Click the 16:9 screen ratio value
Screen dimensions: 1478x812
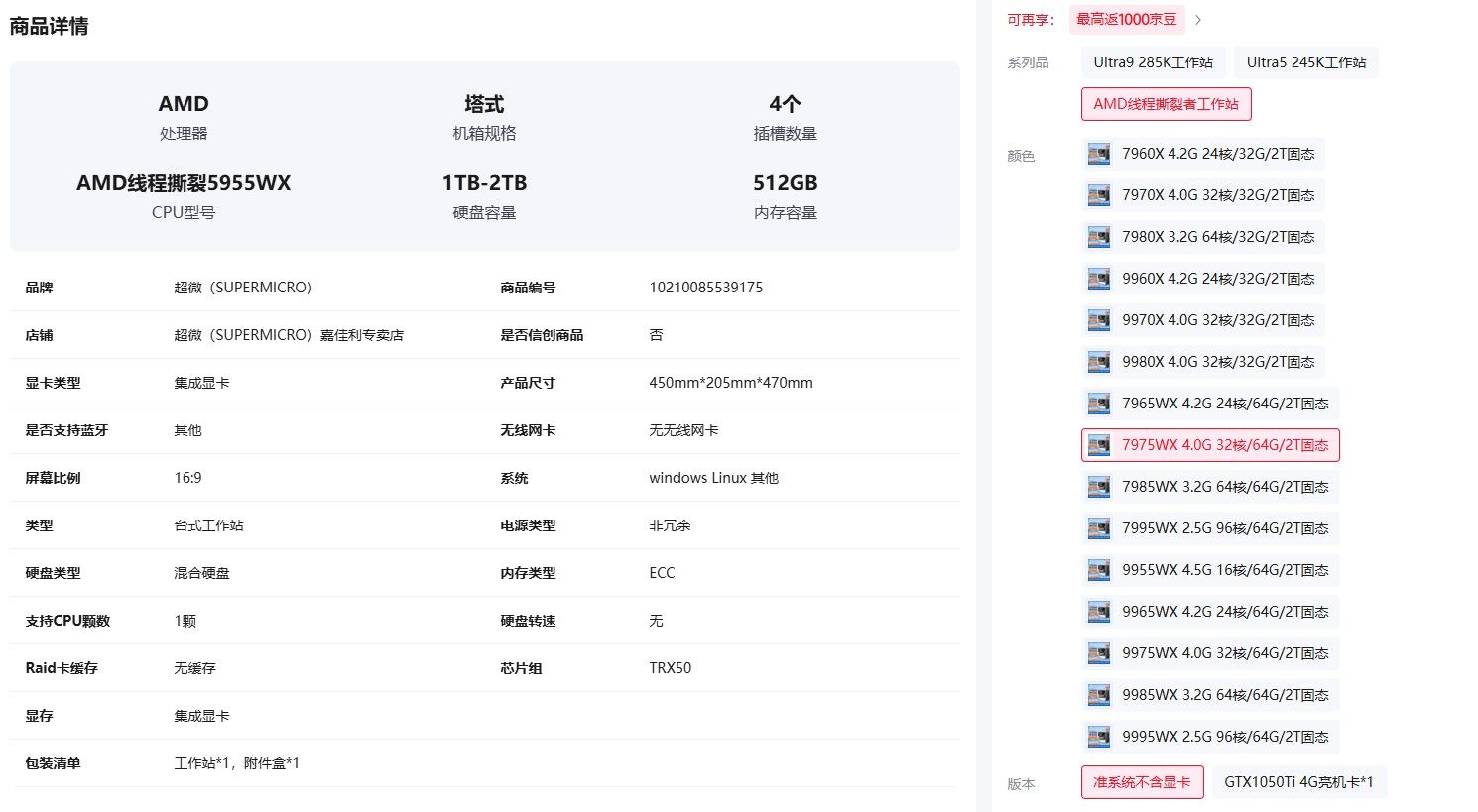point(187,478)
